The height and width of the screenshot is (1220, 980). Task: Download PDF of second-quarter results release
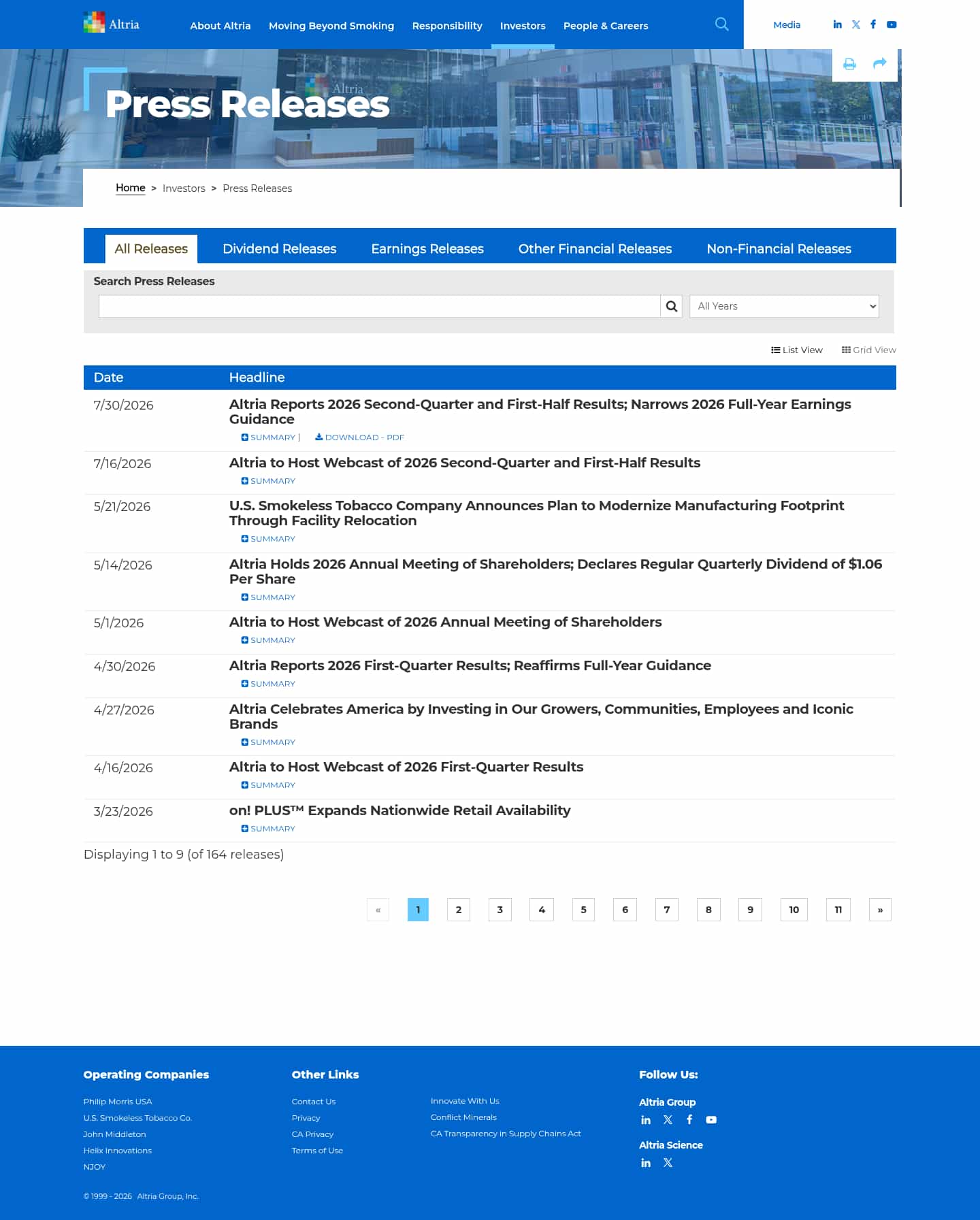click(359, 438)
